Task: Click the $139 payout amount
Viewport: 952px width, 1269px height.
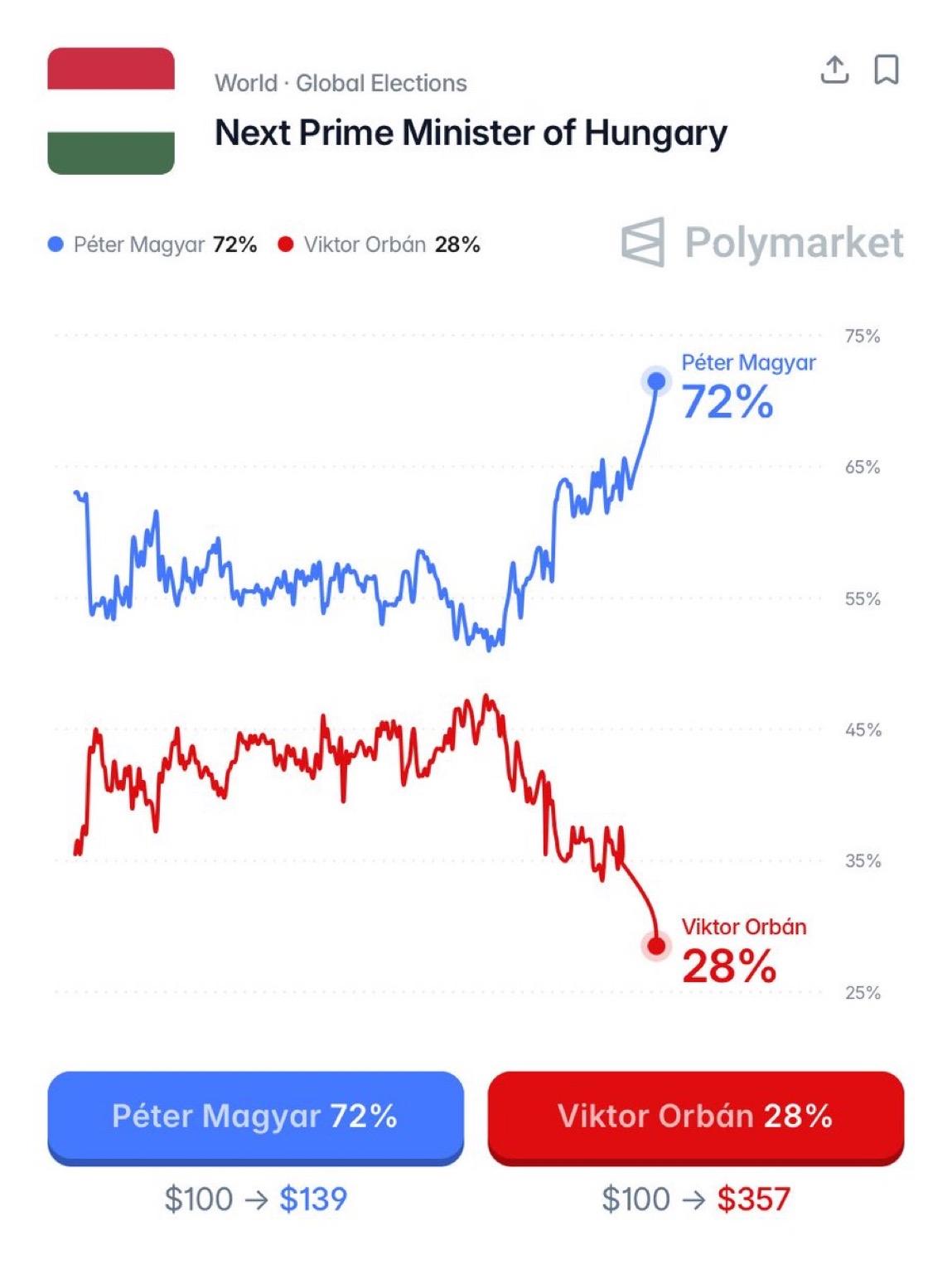Action: (313, 1199)
